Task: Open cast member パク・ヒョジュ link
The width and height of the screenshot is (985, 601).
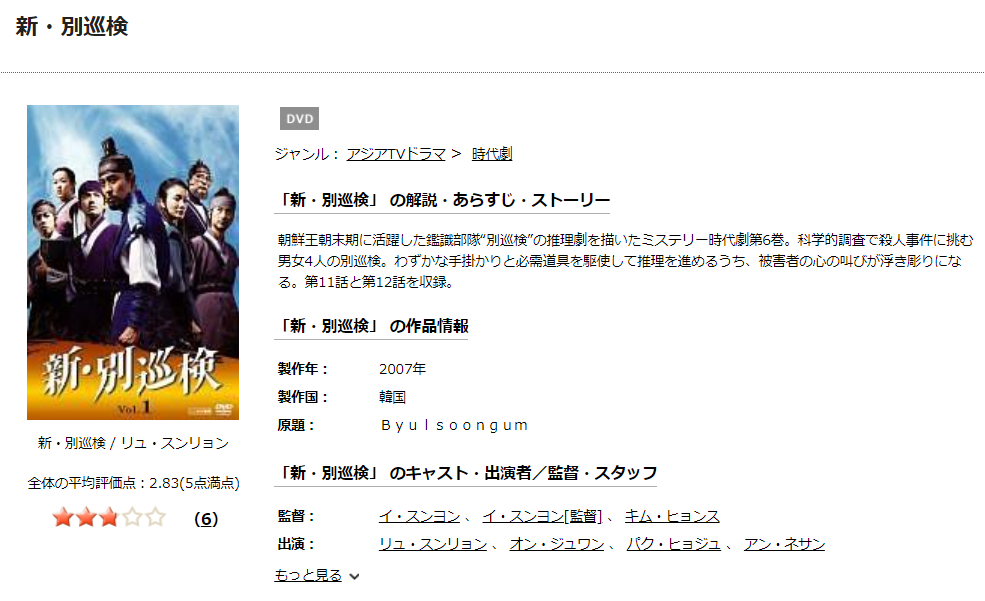Action: click(x=673, y=544)
